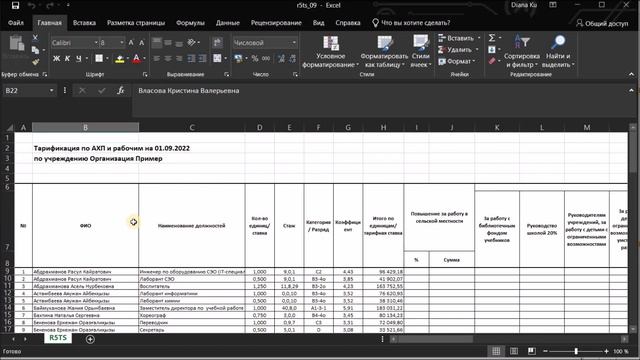Open the text orientation tool
This screenshot has height=360, width=640.
tap(191, 42)
